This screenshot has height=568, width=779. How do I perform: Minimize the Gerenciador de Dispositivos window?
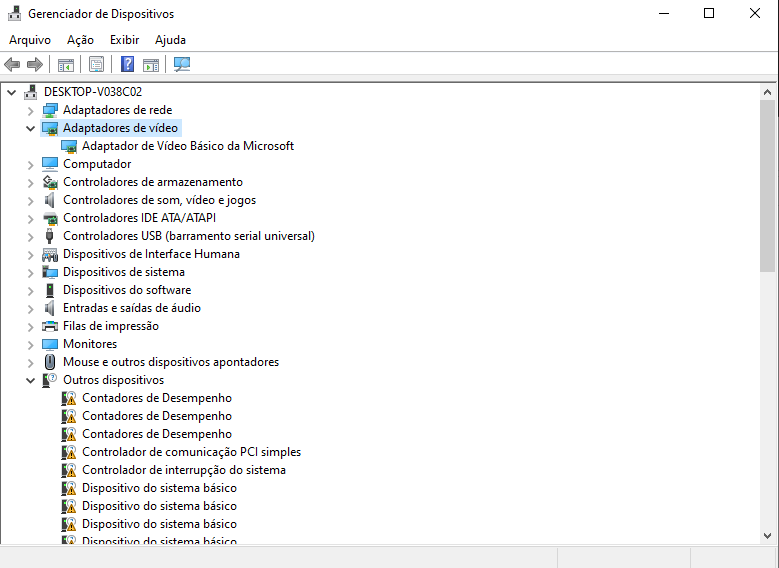click(664, 13)
